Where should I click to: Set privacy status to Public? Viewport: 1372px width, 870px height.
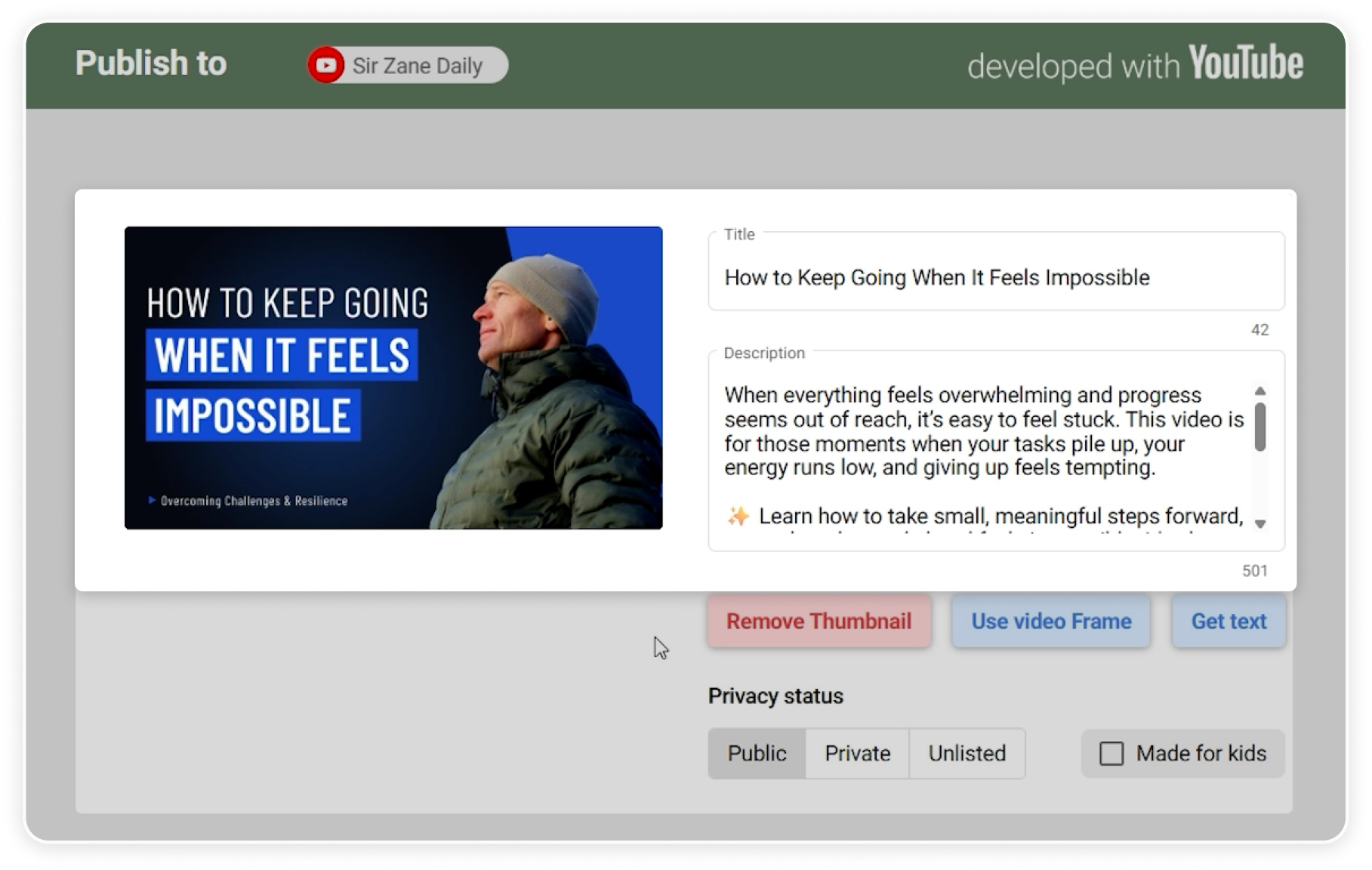(x=757, y=753)
